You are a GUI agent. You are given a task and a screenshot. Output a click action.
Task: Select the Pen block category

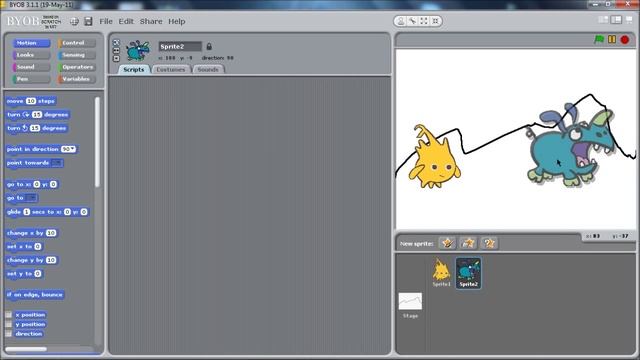pyautogui.click(x=31, y=79)
